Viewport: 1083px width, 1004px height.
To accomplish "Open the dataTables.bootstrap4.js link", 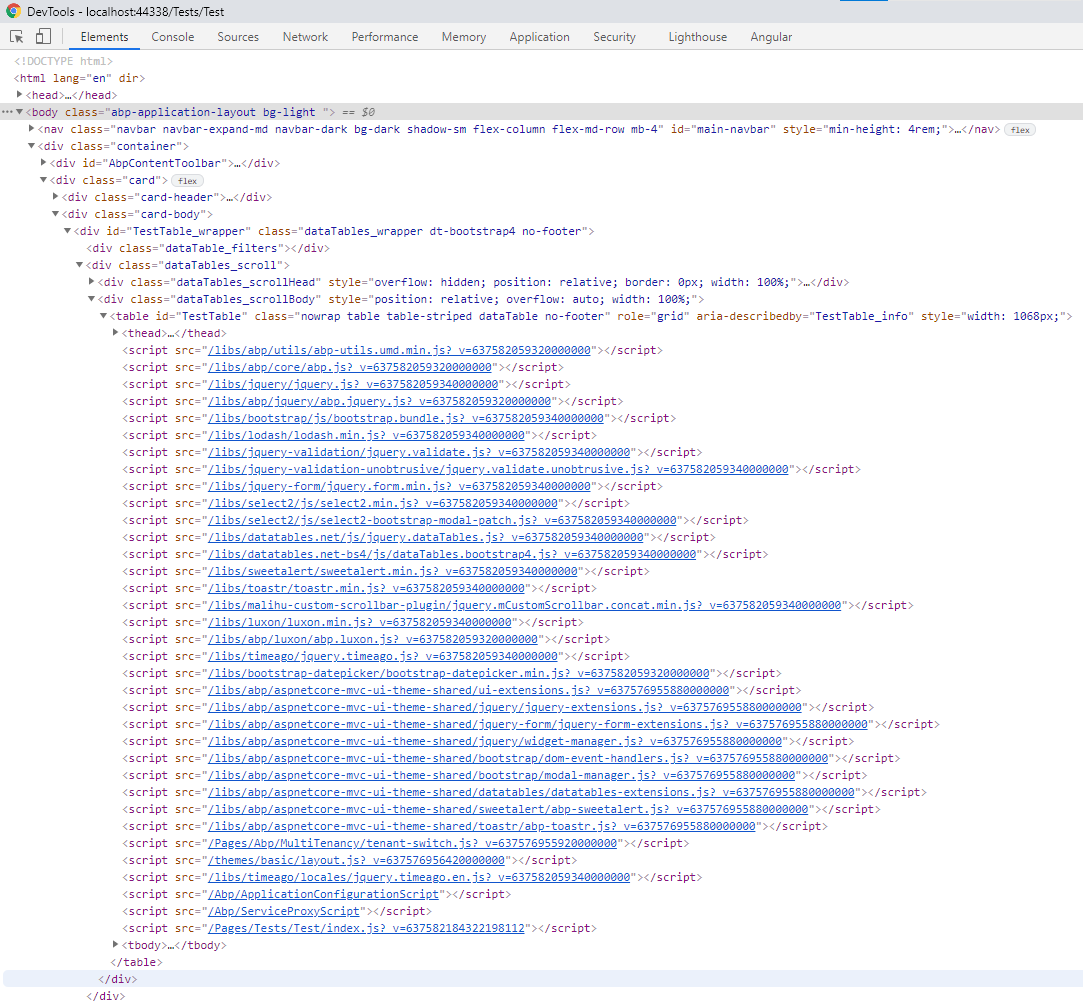I will [x=452, y=554].
